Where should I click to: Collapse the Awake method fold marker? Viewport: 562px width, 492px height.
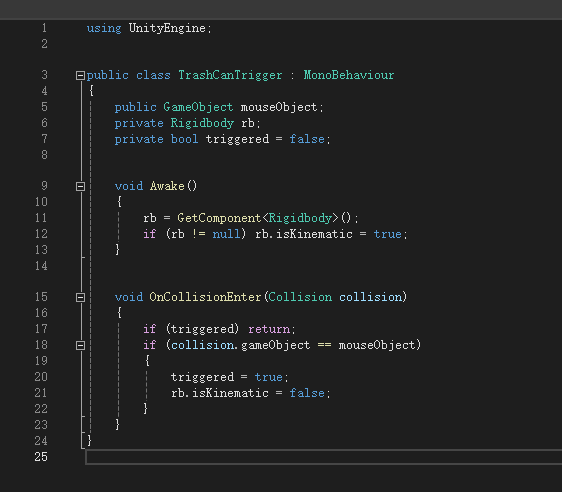click(80, 186)
